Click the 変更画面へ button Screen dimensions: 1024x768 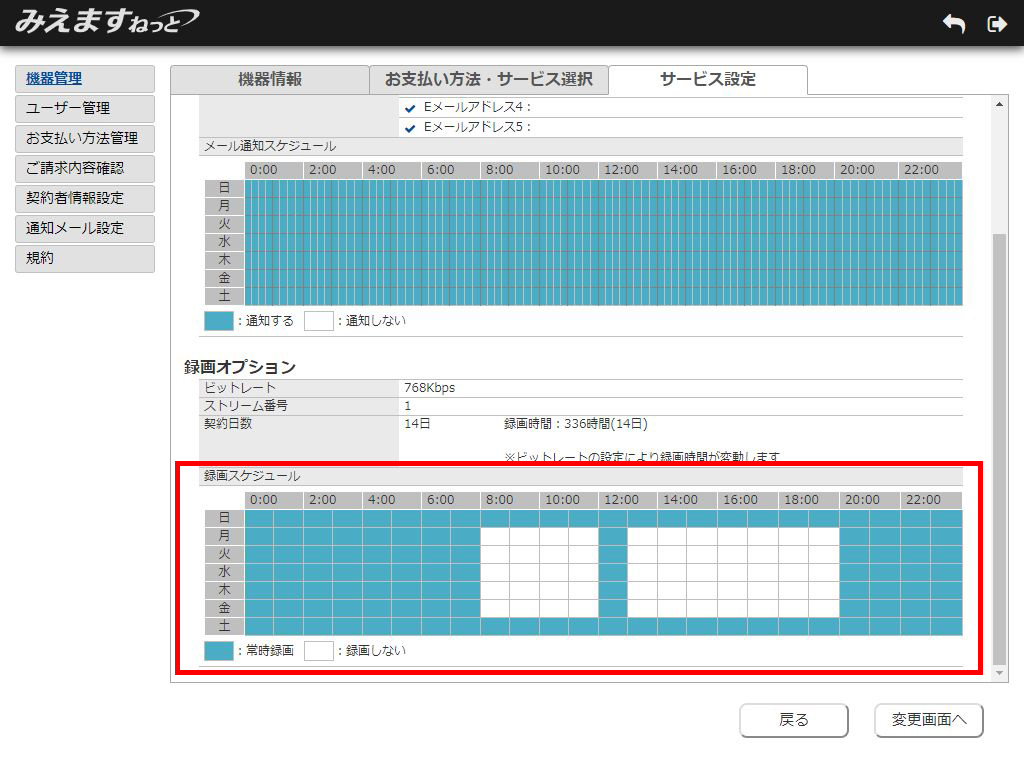click(x=928, y=720)
